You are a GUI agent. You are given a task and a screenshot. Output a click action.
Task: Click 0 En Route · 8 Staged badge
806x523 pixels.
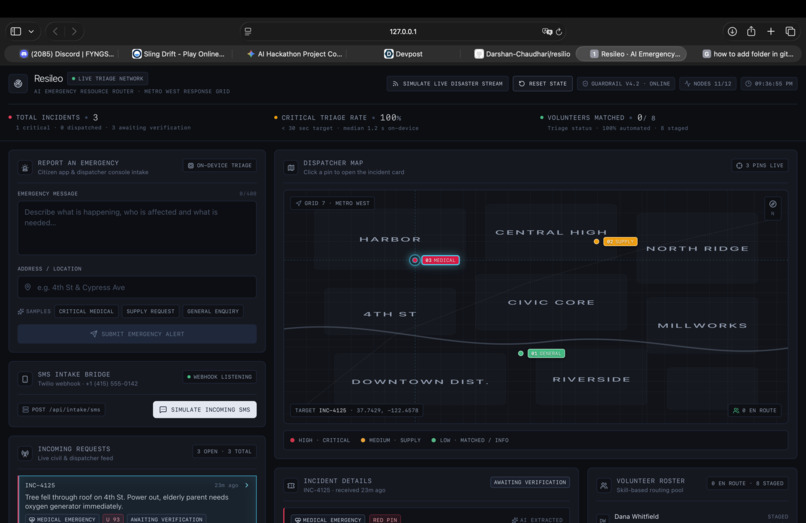click(747, 483)
